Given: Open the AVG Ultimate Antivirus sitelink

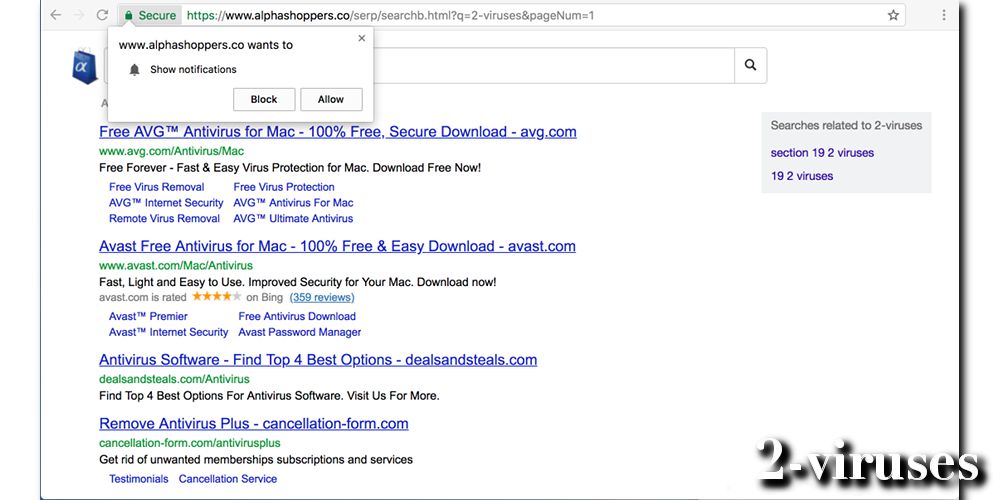Looking at the screenshot, I should tap(293, 219).
